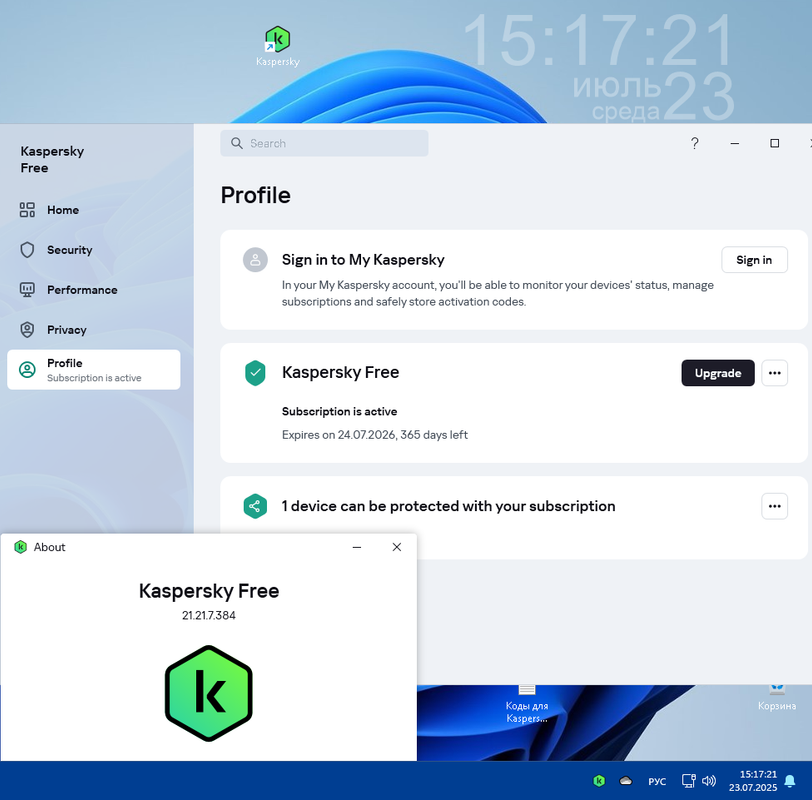This screenshot has height=800, width=812.
Task: Click the Kaspersky Free title in About
Action: click(x=209, y=591)
